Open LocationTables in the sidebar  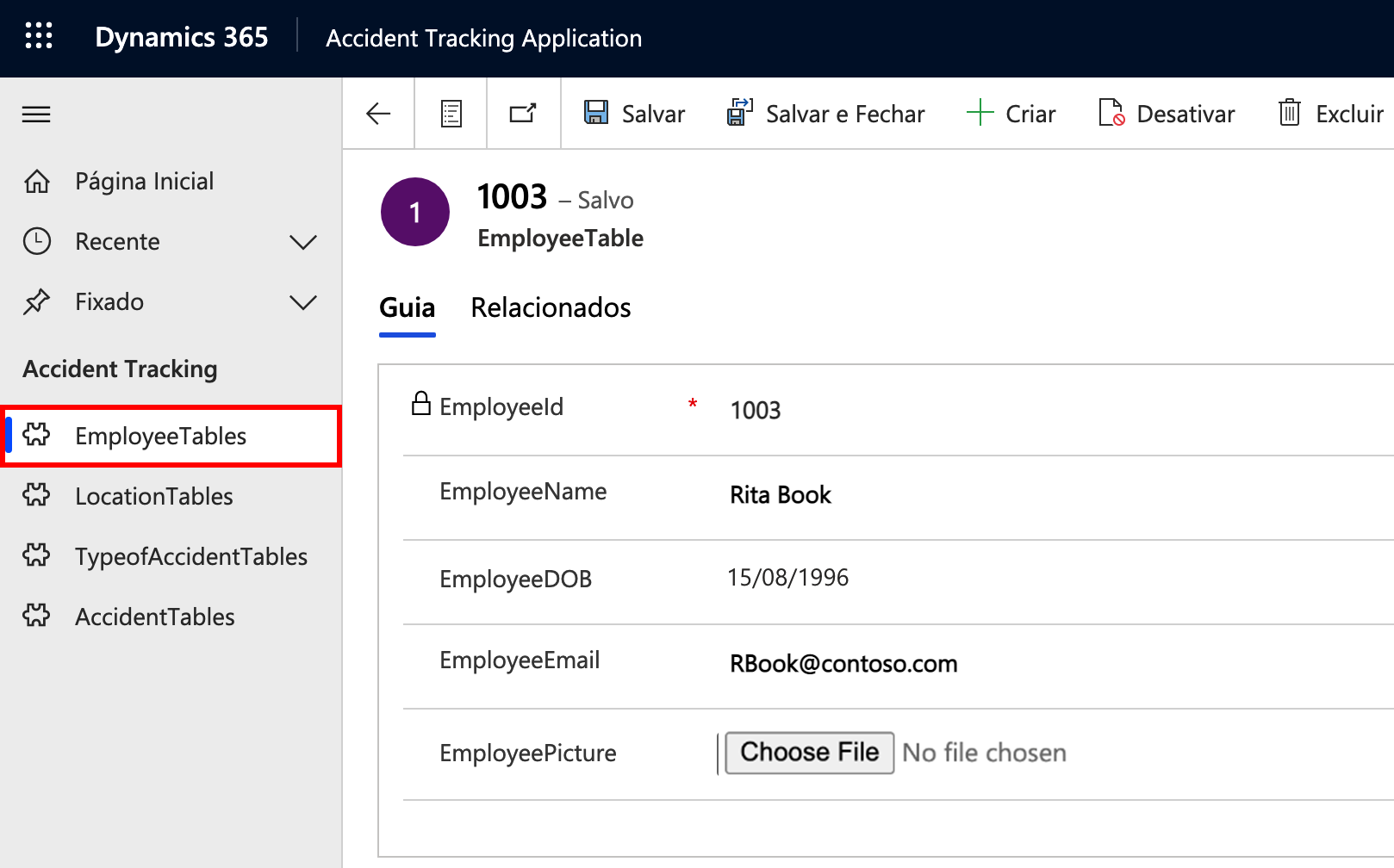pos(154,496)
